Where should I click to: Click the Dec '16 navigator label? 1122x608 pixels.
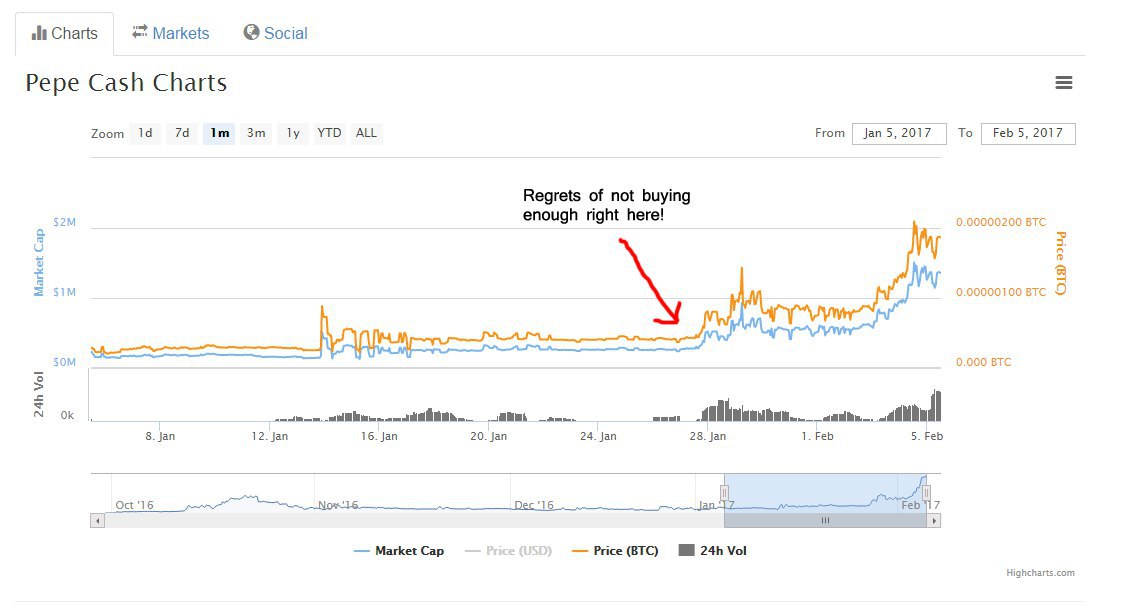[534, 505]
